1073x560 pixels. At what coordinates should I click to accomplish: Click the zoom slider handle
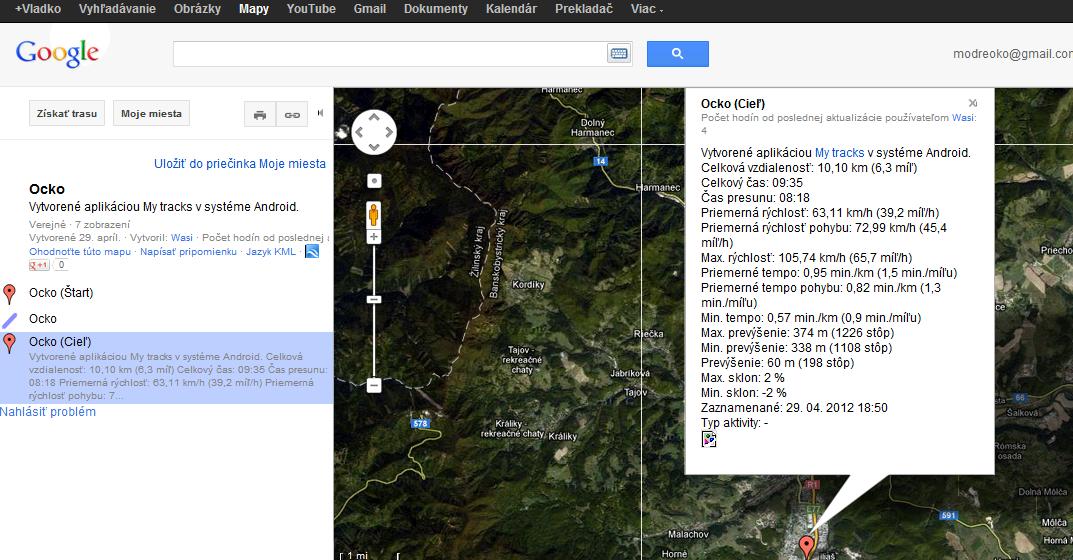coord(374,300)
